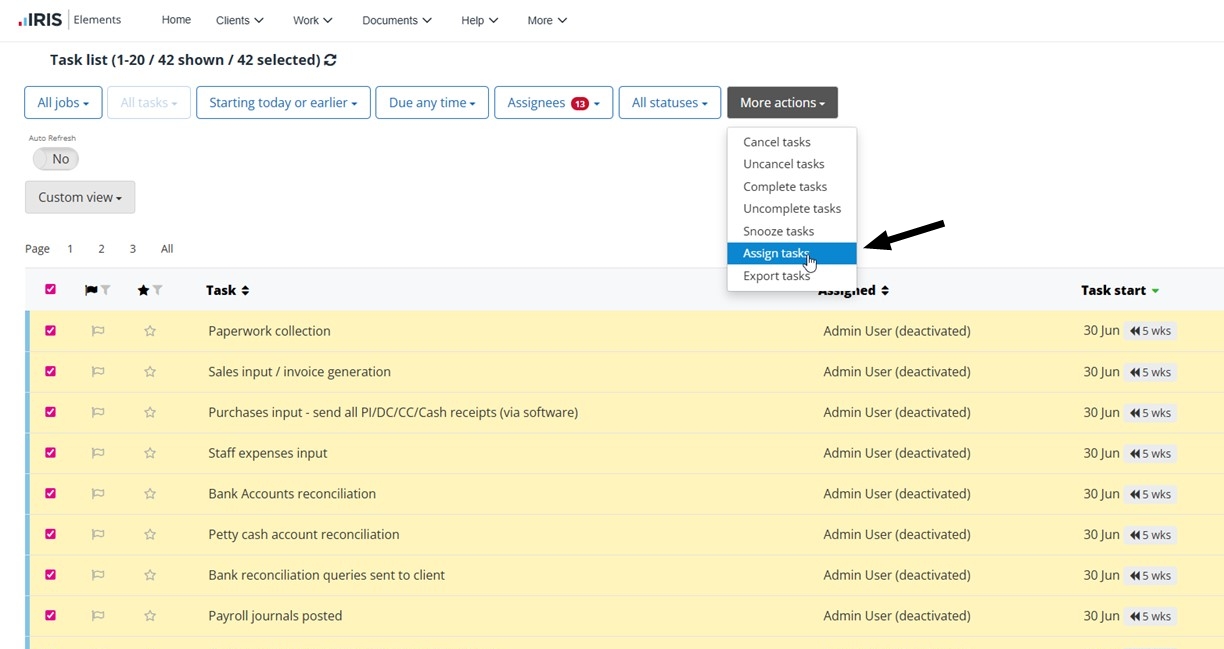Toggle Auto Refresh on
Screen dimensions: 1224x649
click(56, 158)
